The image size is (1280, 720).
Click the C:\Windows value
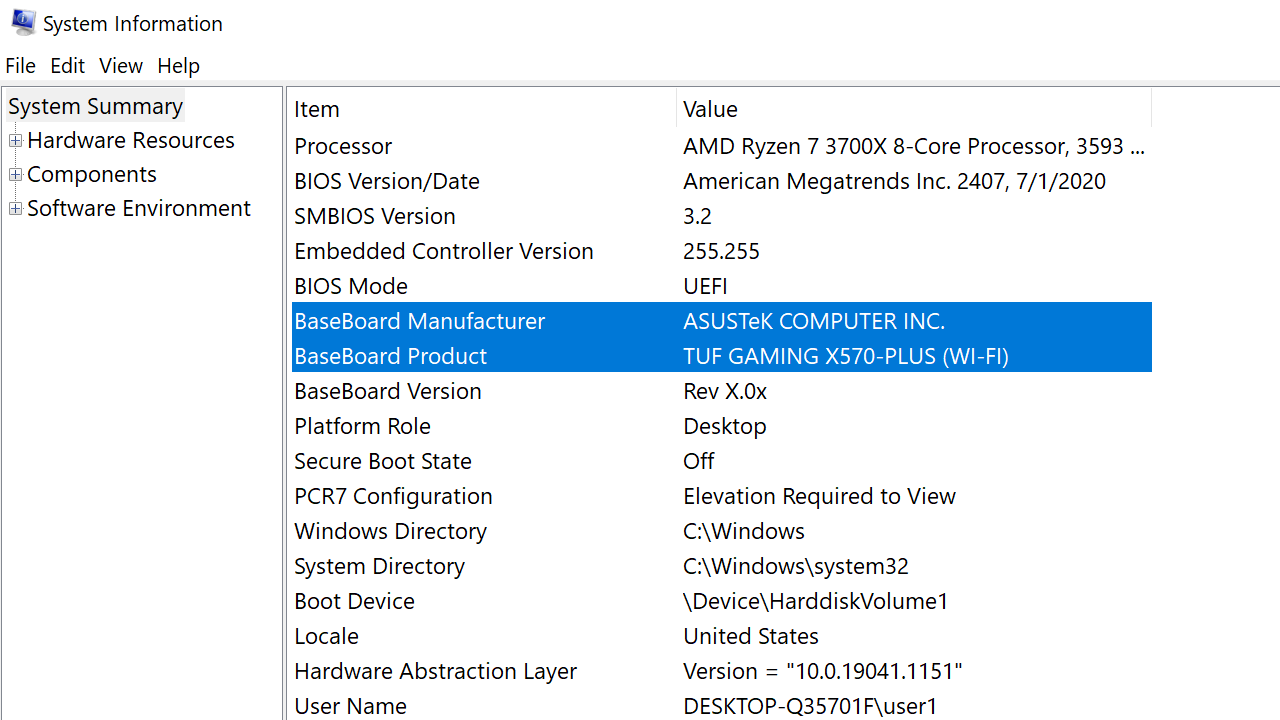click(x=744, y=531)
